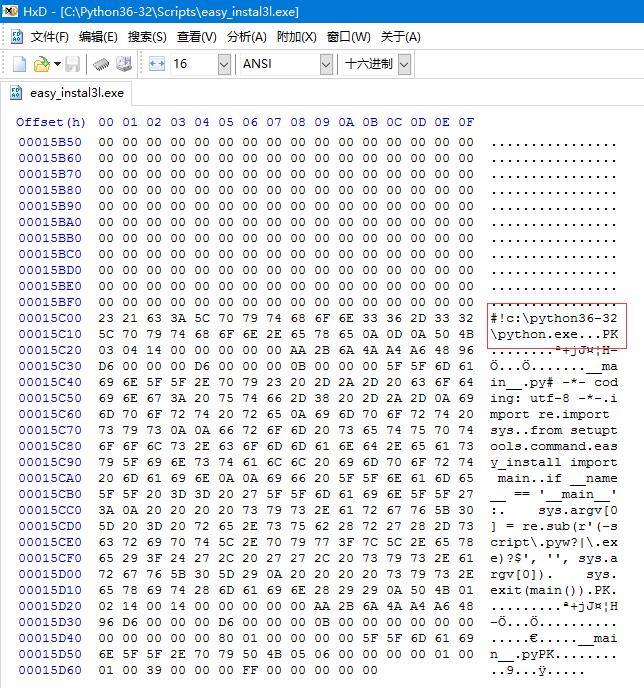Click the New file icon in toolbar
This screenshot has width=644, height=688.
(19, 64)
